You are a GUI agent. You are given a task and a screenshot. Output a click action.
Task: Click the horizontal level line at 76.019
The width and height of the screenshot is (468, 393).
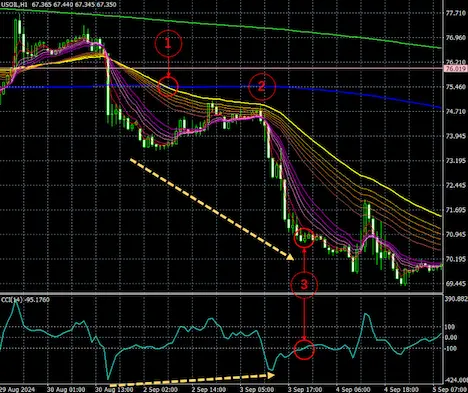[222, 69]
